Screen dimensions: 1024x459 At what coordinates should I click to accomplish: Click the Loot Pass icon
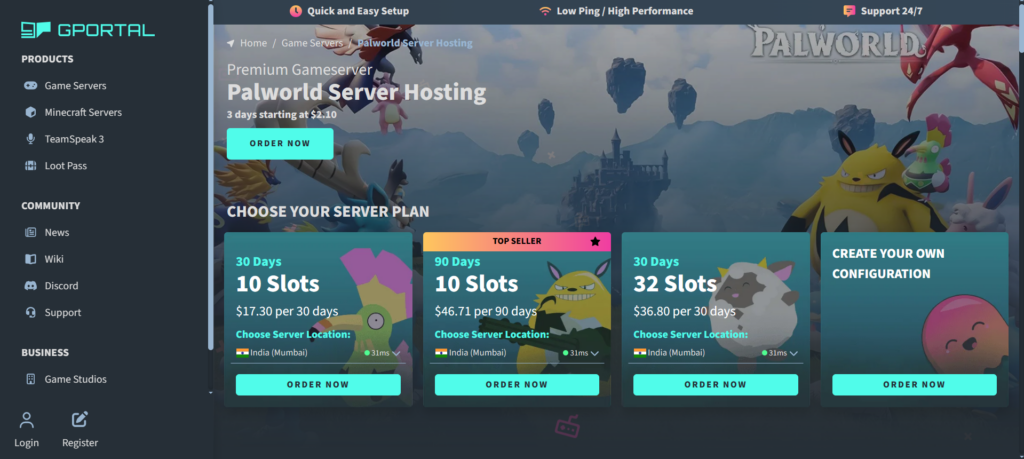[30, 166]
